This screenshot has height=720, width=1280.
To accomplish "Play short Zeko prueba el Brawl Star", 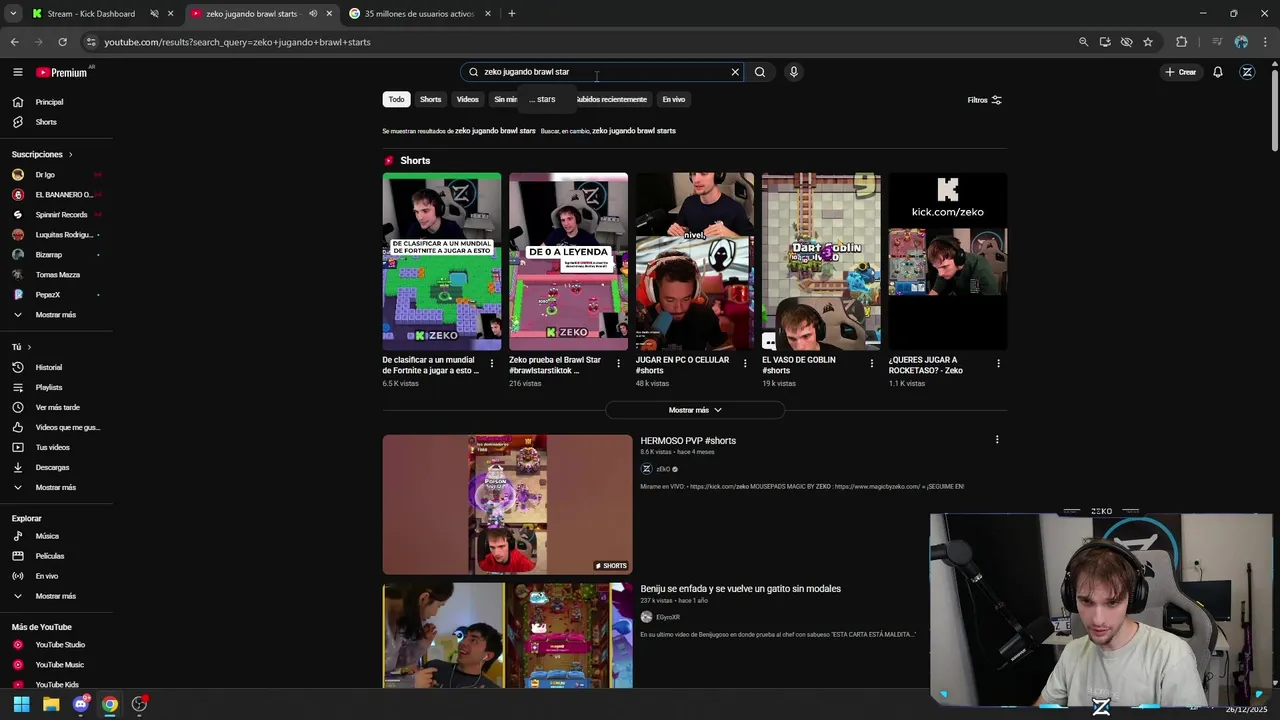I will click(x=568, y=262).
